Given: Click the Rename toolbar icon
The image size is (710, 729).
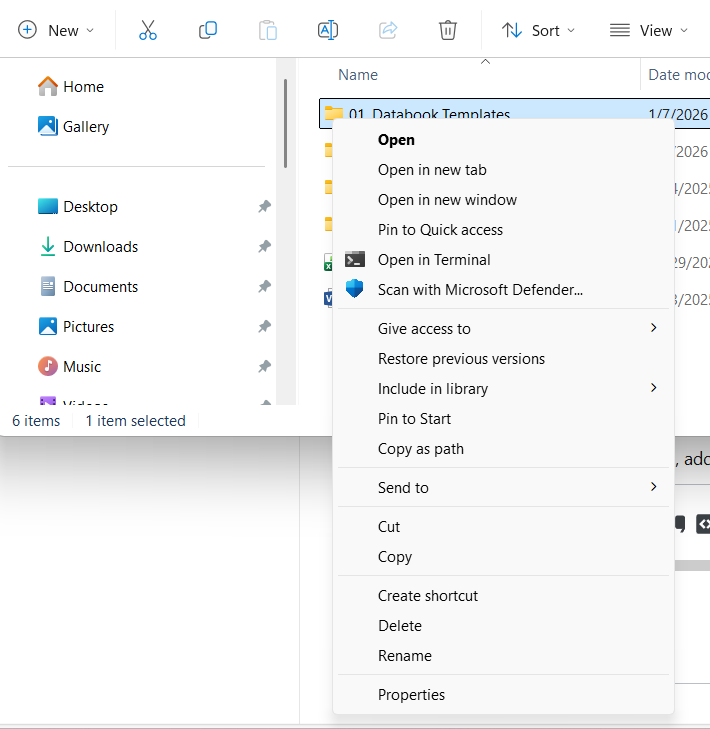Looking at the screenshot, I should (x=328, y=31).
